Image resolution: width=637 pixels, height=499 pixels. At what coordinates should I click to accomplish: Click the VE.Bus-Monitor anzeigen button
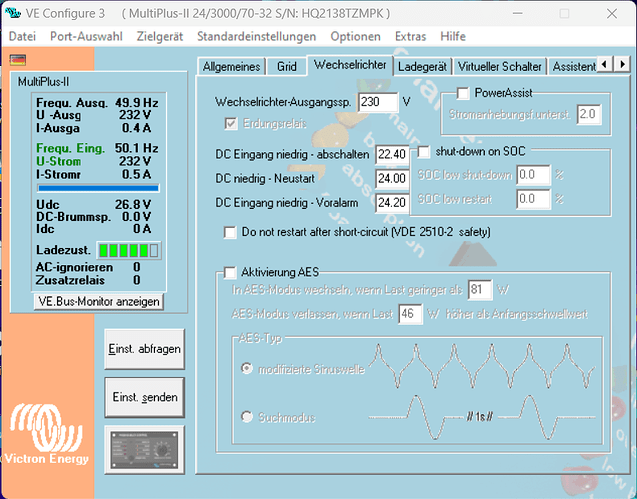point(98,300)
